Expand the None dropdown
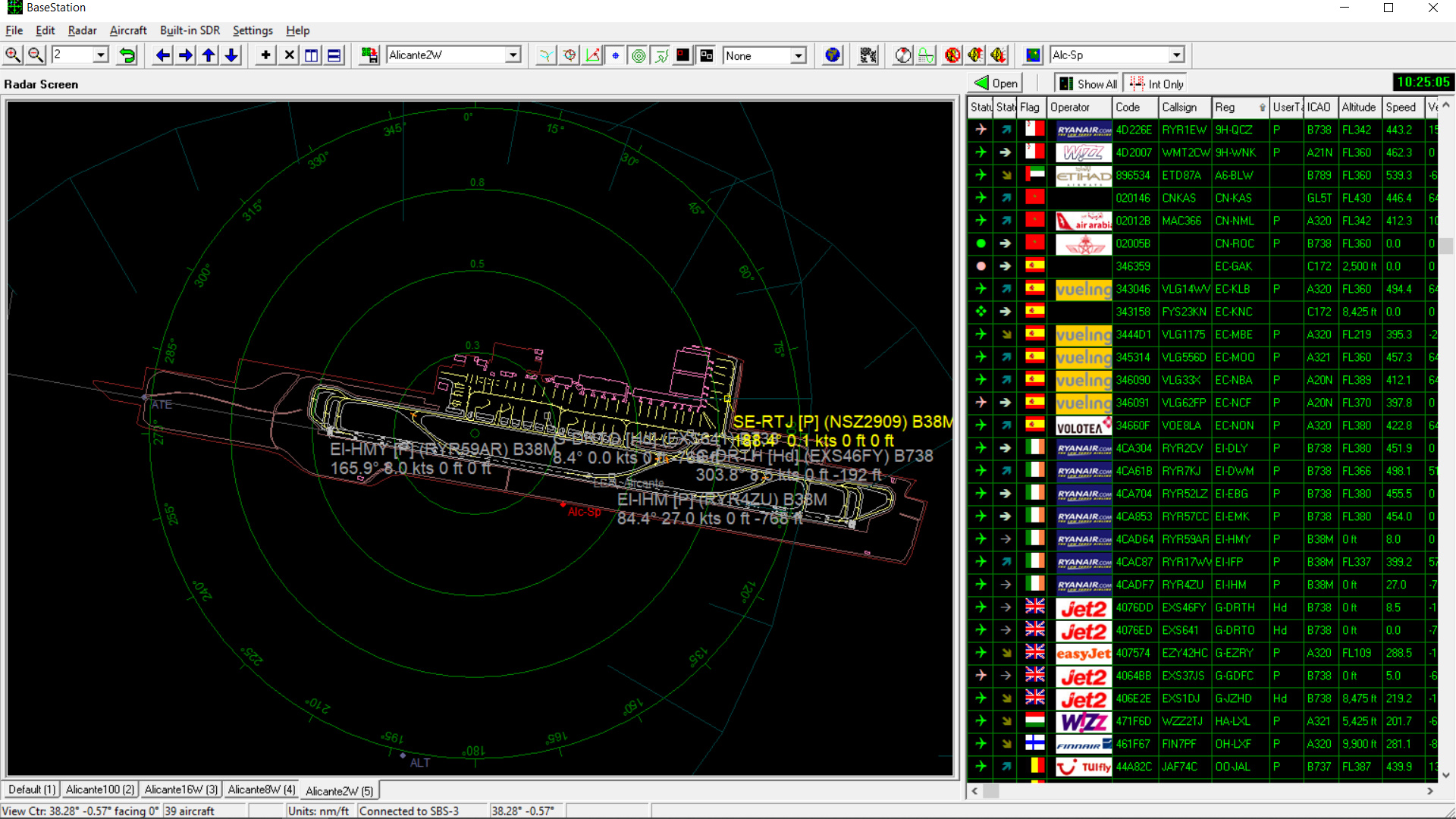 click(x=798, y=55)
